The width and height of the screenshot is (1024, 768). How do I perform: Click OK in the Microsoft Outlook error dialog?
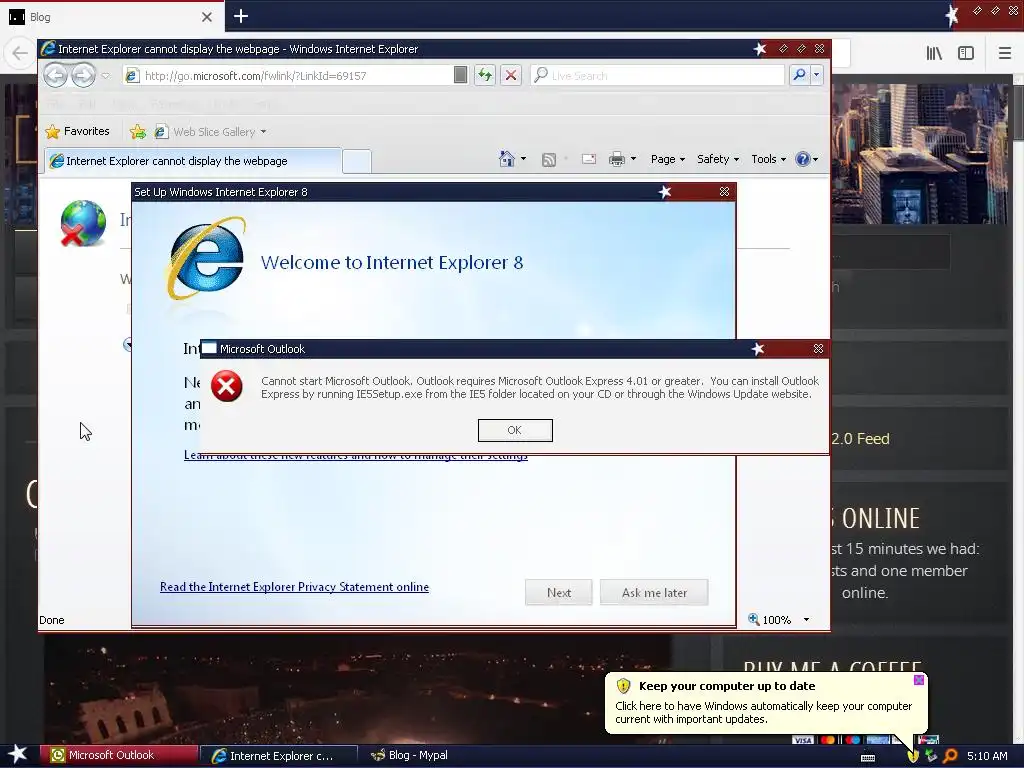[x=515, y=430]
